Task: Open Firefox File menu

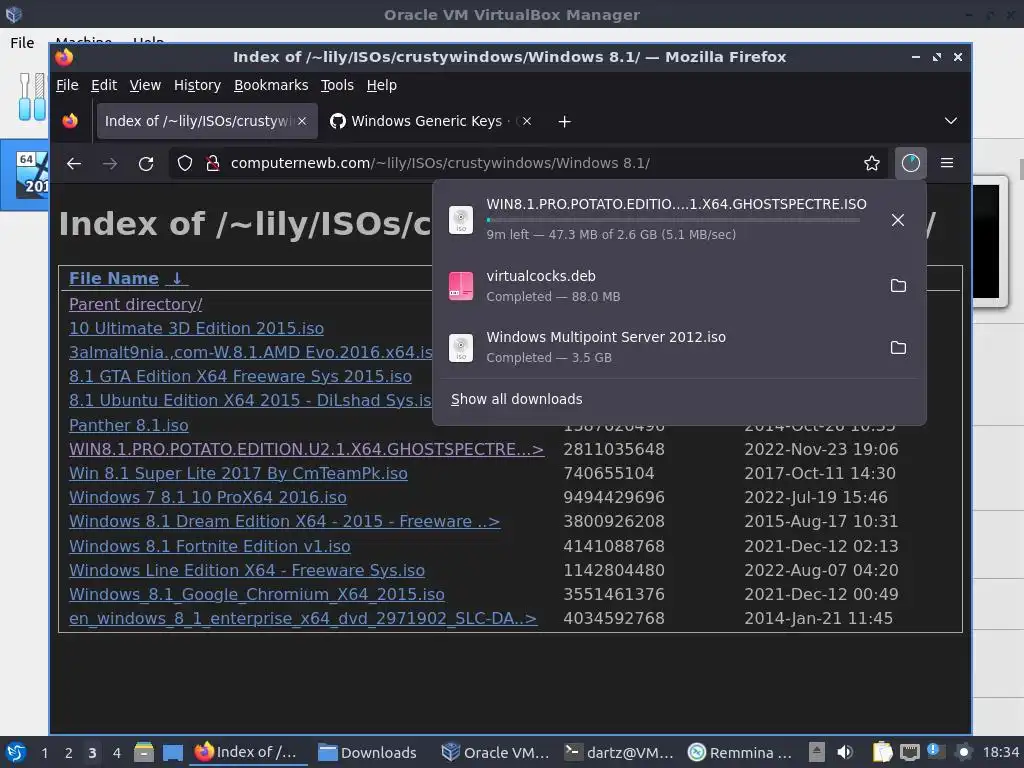Action: (67, 85)
